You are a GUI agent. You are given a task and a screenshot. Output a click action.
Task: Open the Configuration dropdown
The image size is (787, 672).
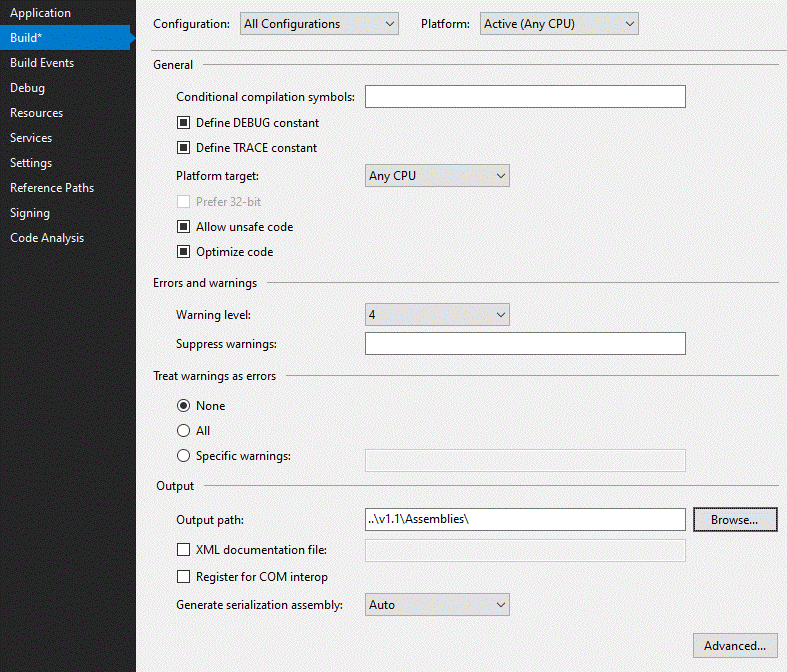click(319, 24)
